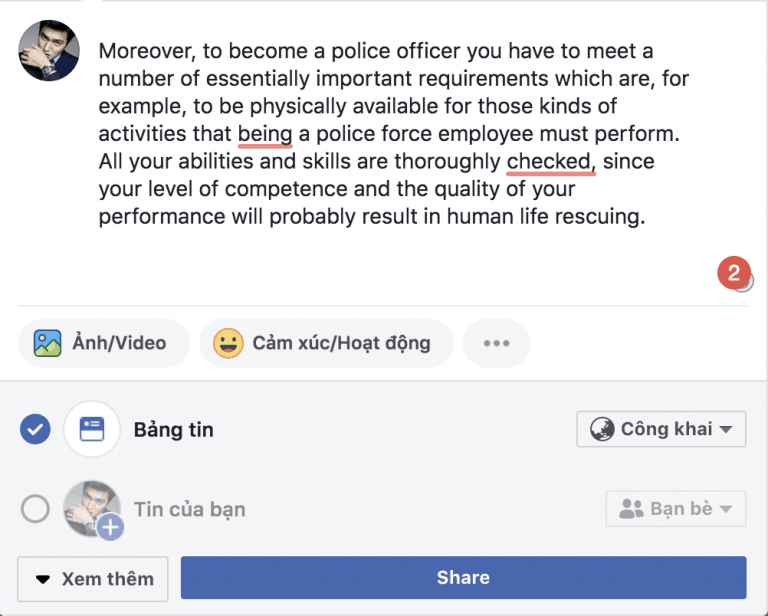Click the underlined word "checked"
The image size is (768, 616).
[548, 162]
